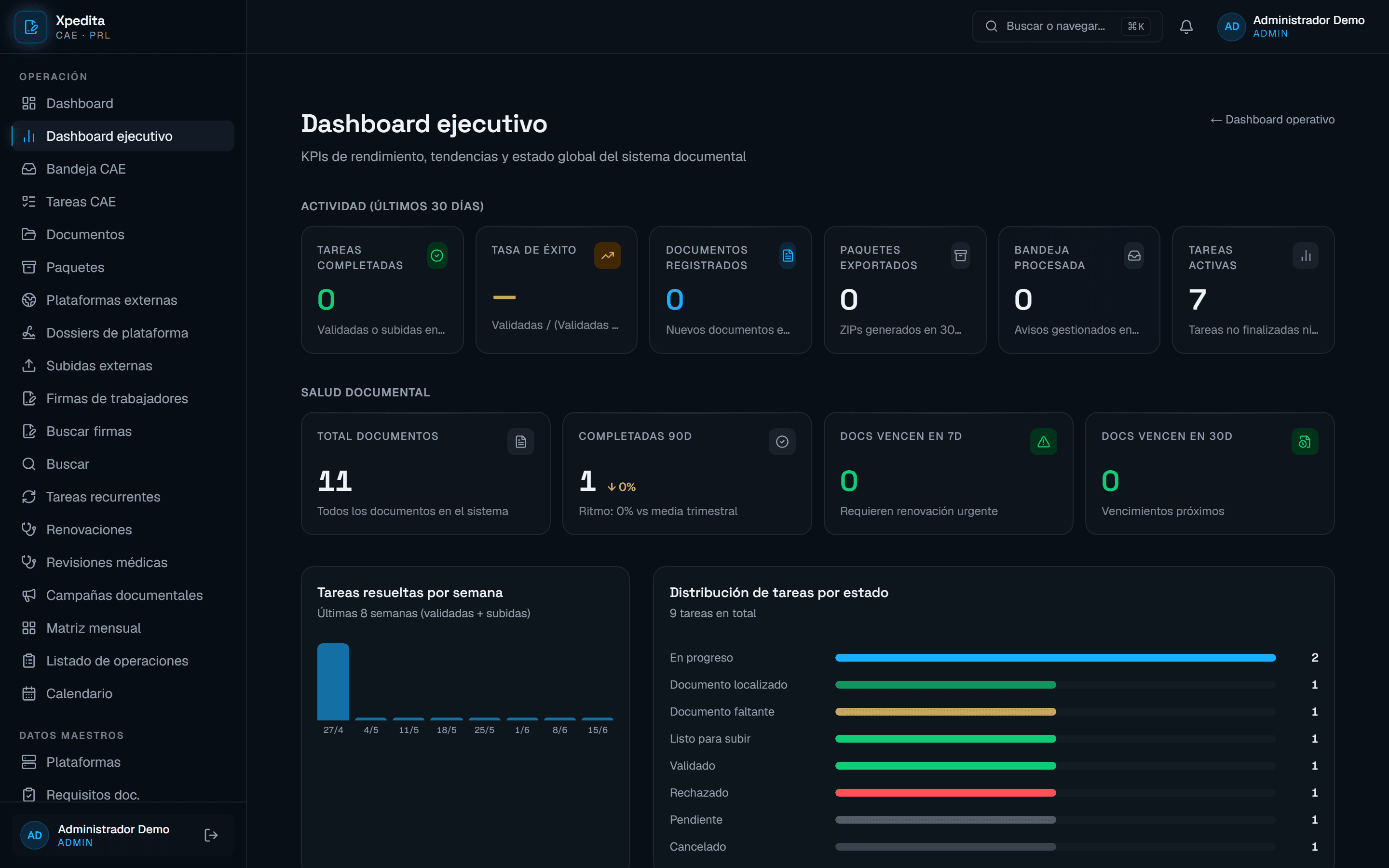Click the ⌘K shortcut badge
This screenshot has width=1389, height=868.
click(1135, 27)
